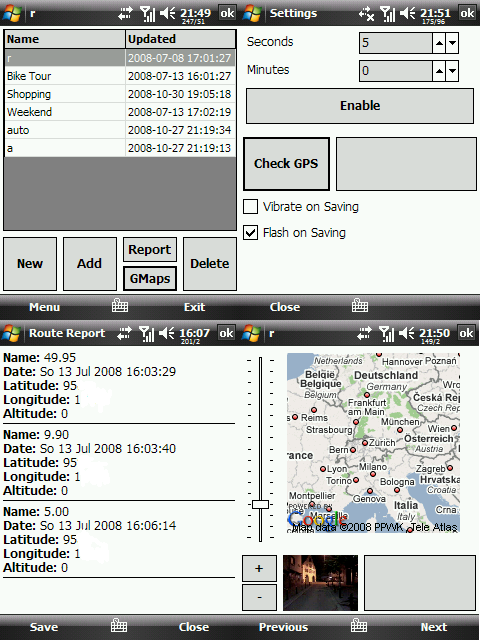Select the Bike Tour route row

click(120, 76)
